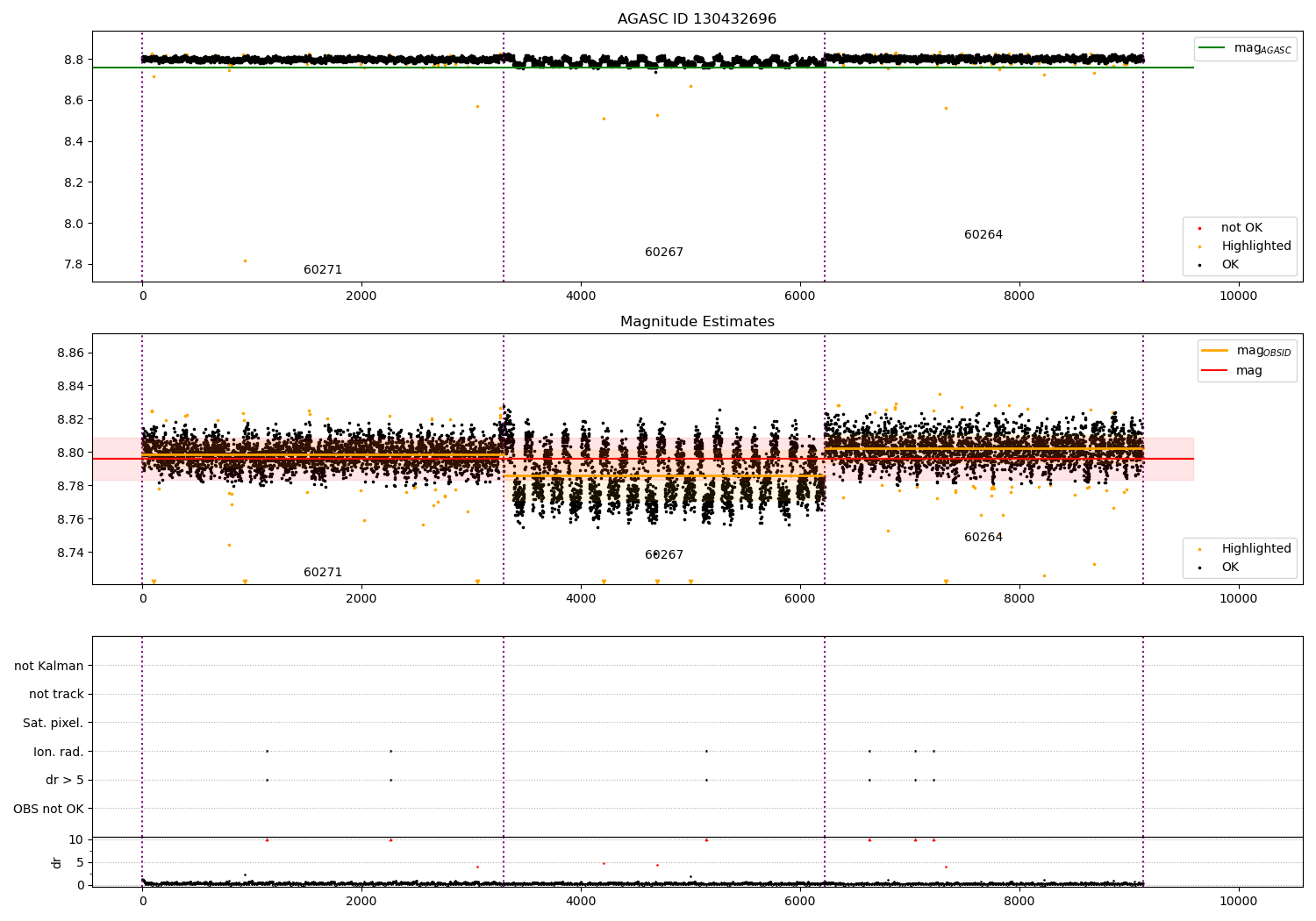Viewport: 1316px width, 921px height.
Task: Click the Magnitude Estimates subplot title
Action: [x=697, y=322]
